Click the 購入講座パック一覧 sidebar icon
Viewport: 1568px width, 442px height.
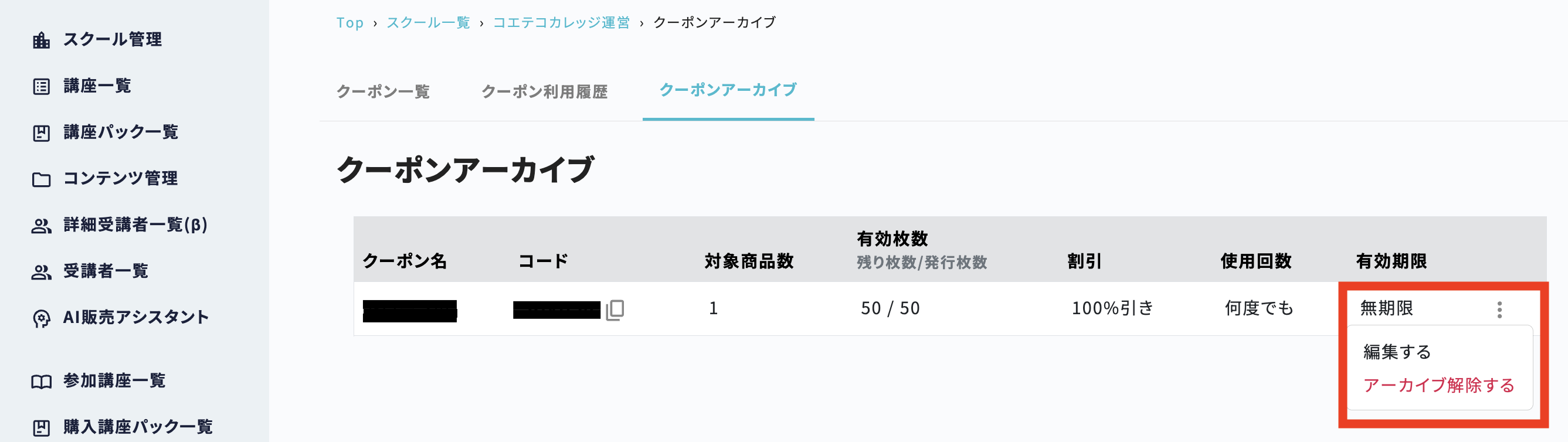coord(42,427)
